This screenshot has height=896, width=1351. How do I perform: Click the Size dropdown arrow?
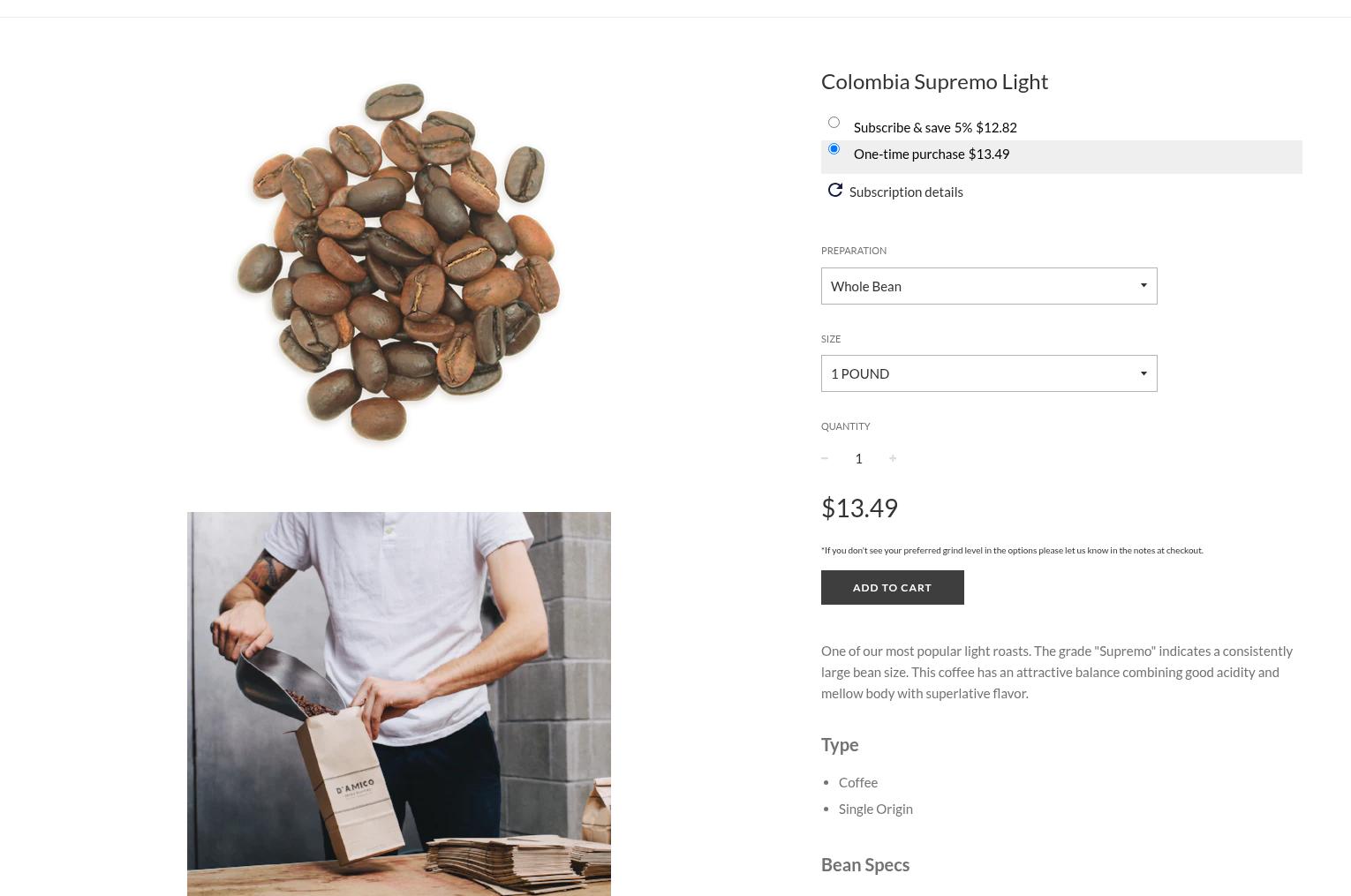pyautogui.click(x=1143, y=373)
